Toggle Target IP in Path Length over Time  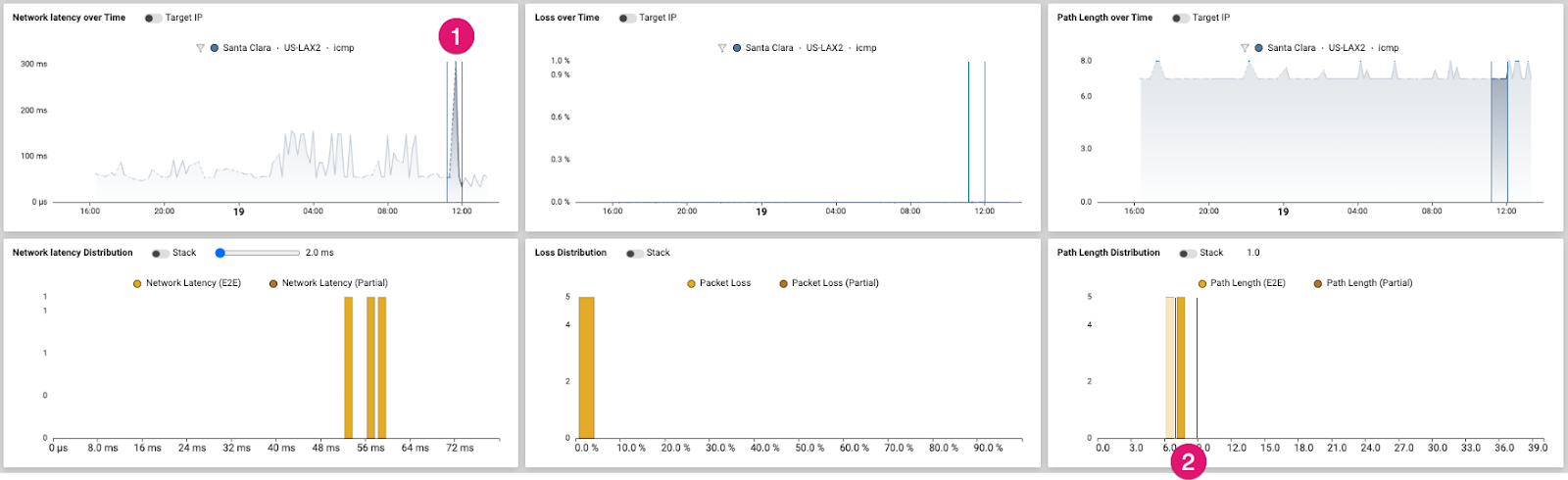click(x=1180, y=19)
